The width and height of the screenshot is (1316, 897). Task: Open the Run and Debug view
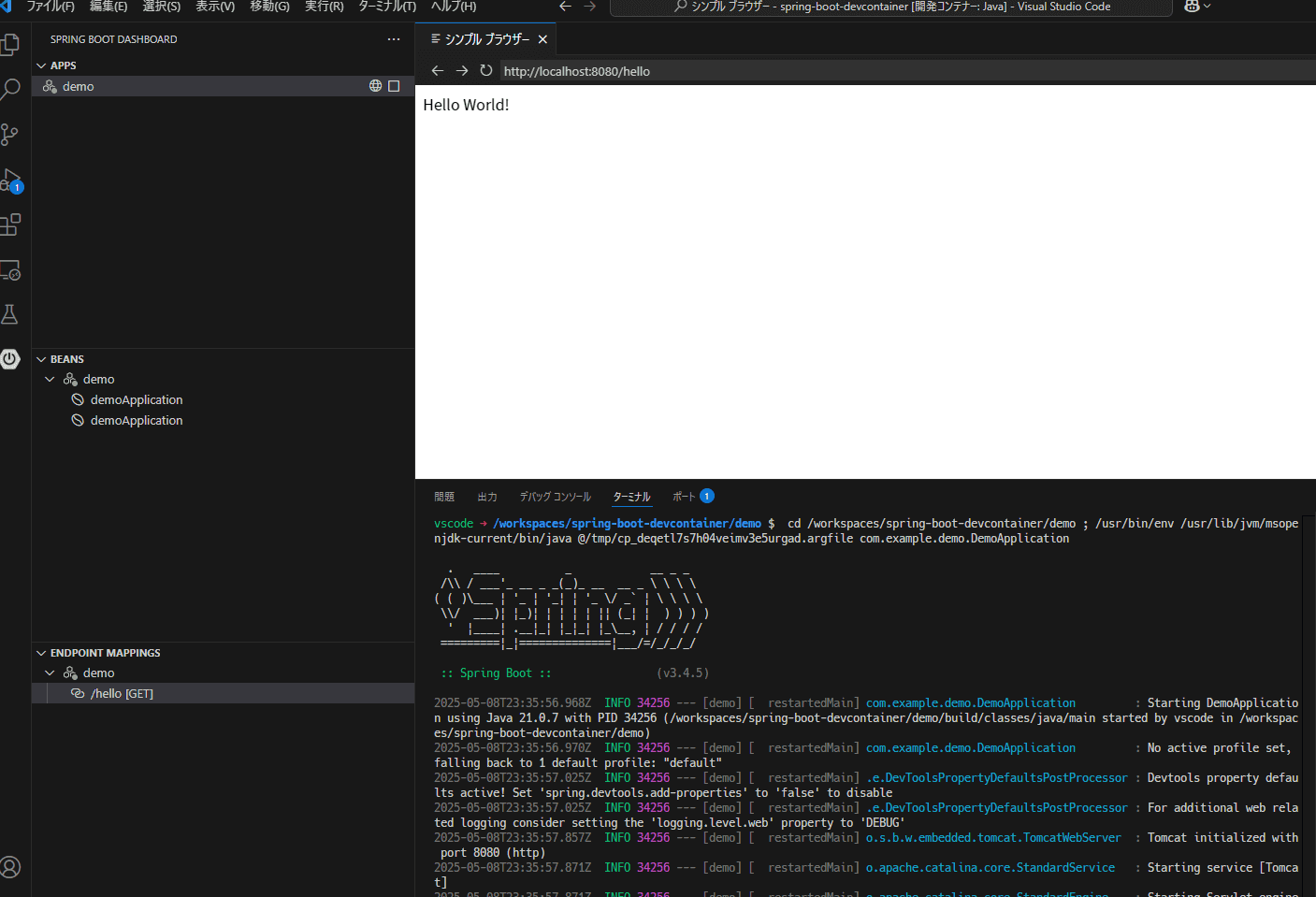pyautogui.click(x=12, y=180)
